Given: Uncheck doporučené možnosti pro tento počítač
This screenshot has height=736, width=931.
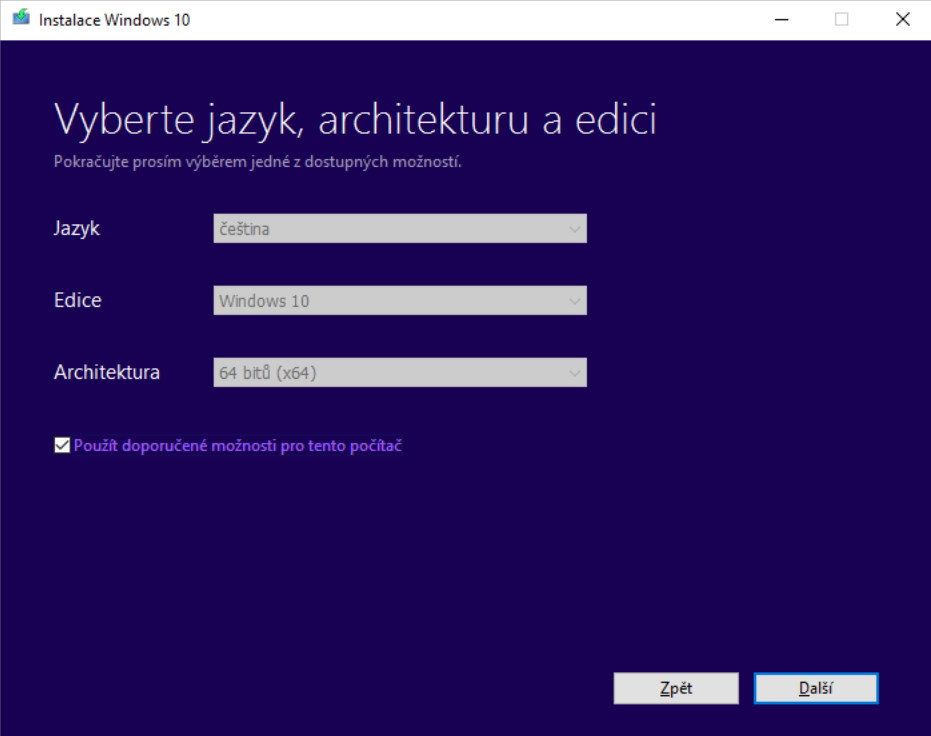Looking at the screenshot, I should pyautogui.click(x=62, y=444).
